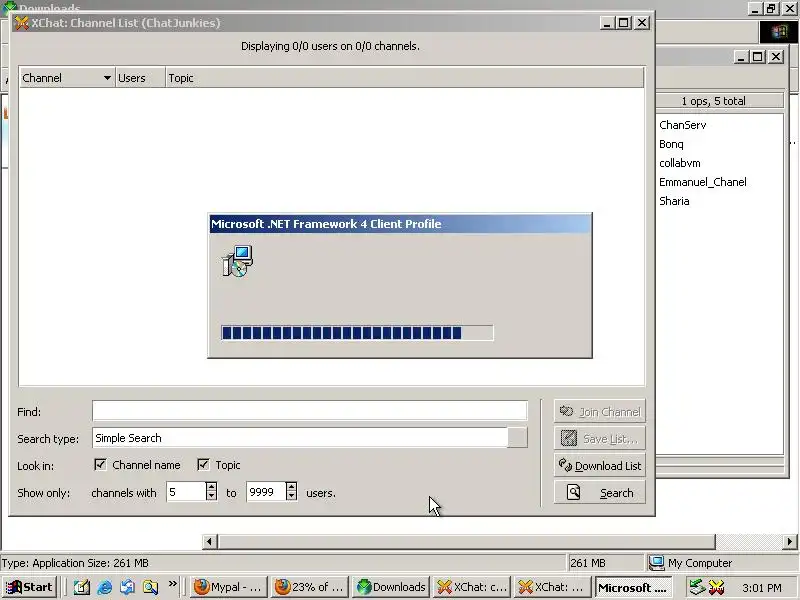Image resolution: width=800 pixels, height=600 pixels.
Task: Toggle the Channel name checkbox
Action: 101,465
